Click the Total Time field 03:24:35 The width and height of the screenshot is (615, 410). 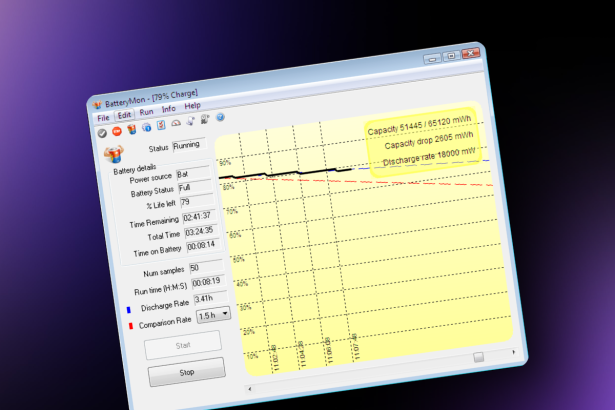[x=202, y=231]
